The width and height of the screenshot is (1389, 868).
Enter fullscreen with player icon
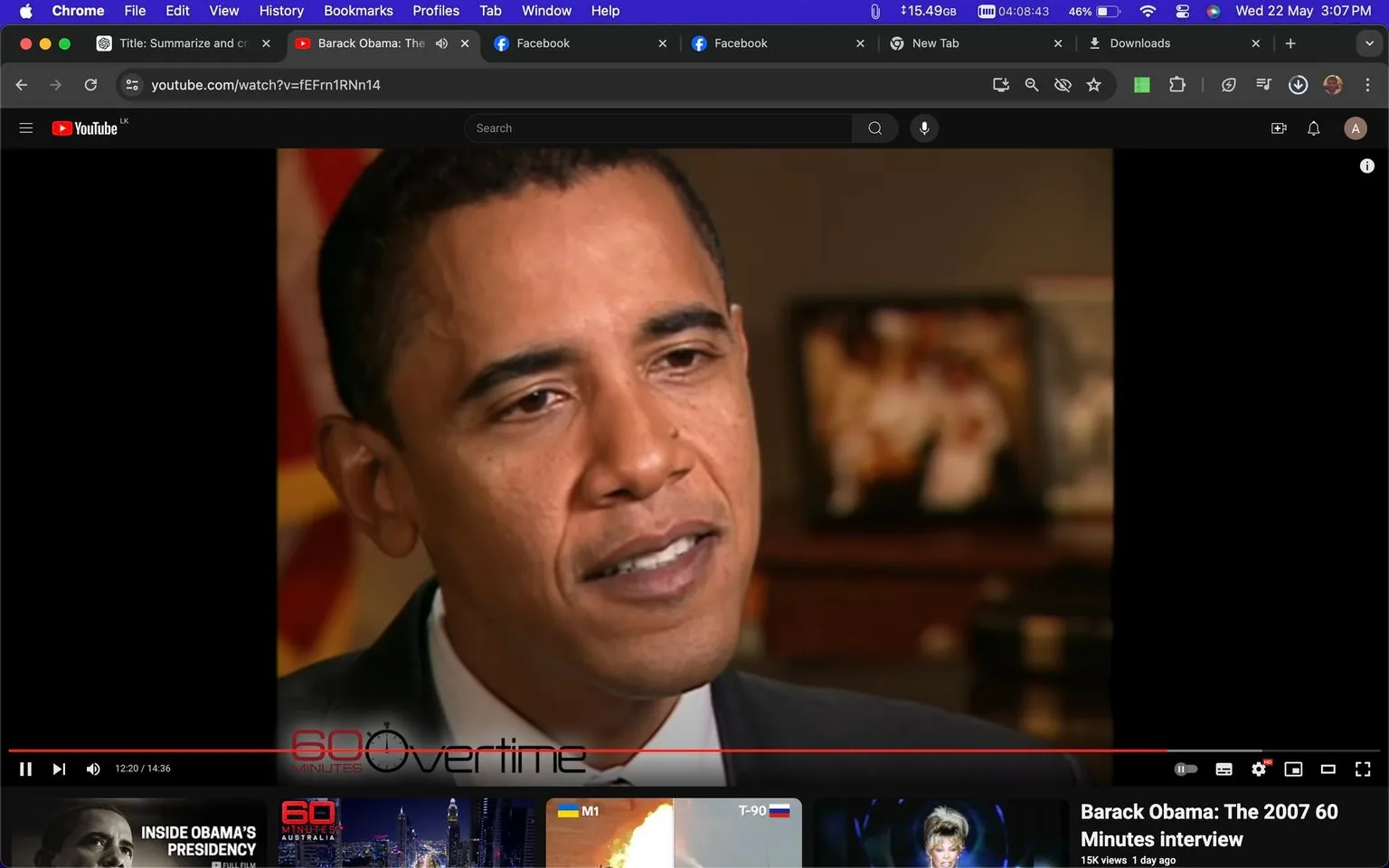point(1363,769)
